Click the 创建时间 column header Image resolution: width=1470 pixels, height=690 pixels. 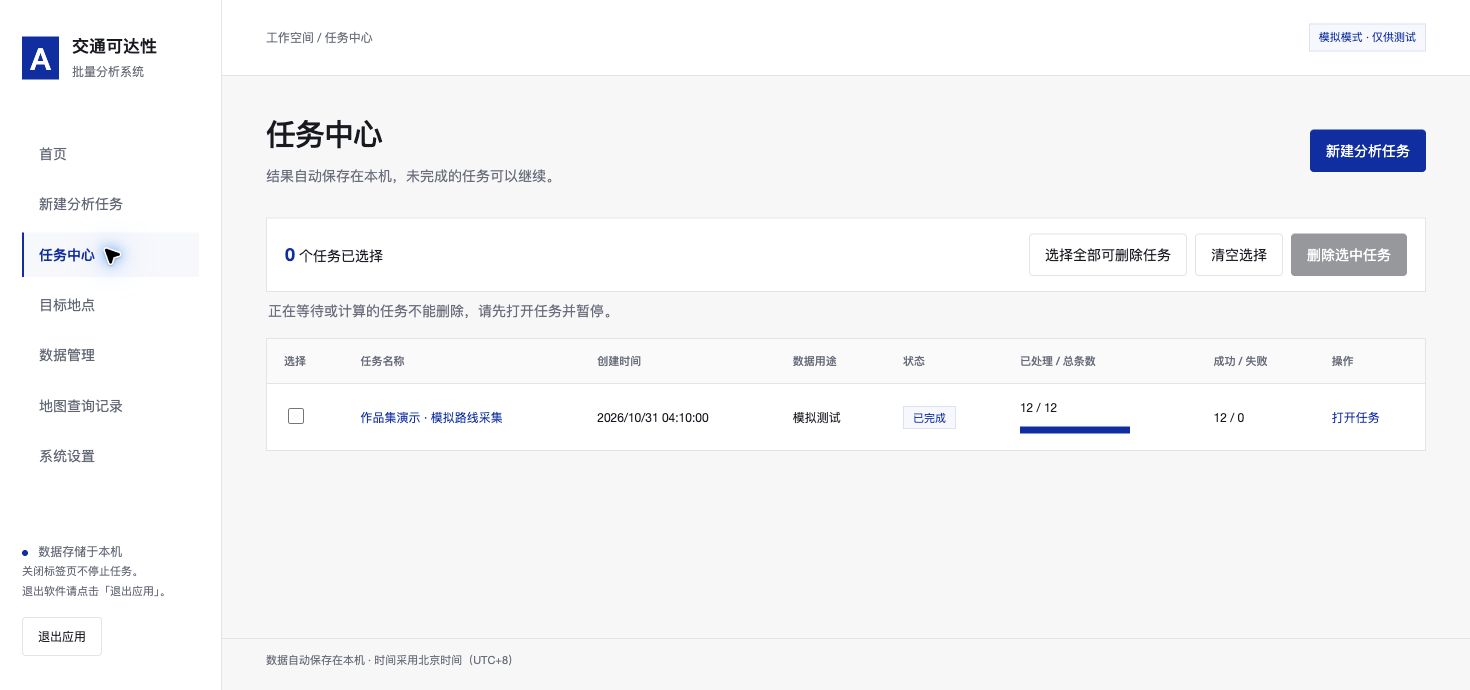coord(618,361)
